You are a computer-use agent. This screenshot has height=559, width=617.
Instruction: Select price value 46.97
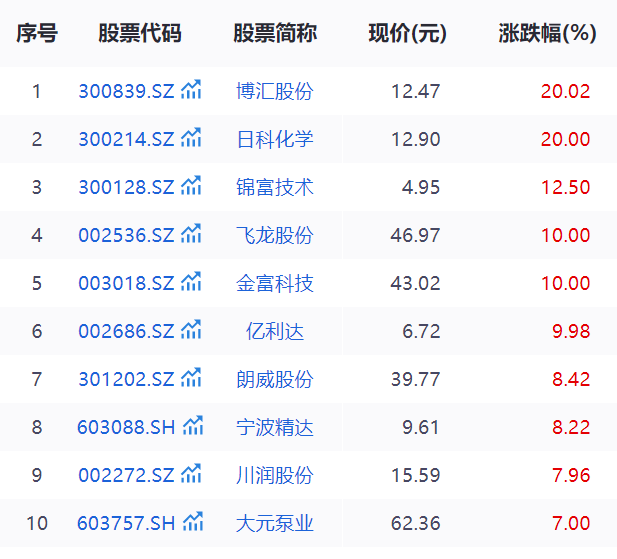pyautogui.click(x=416, y=235)
